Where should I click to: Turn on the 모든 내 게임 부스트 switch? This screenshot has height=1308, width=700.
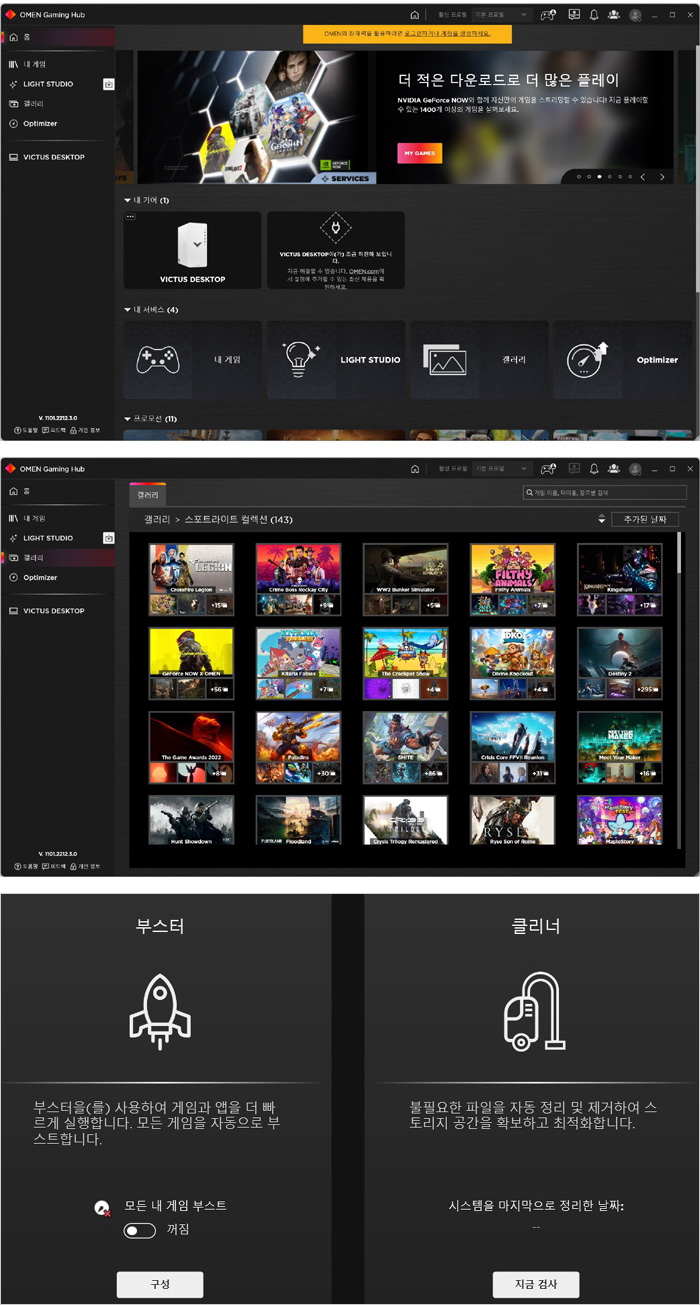coord(139,1231)
